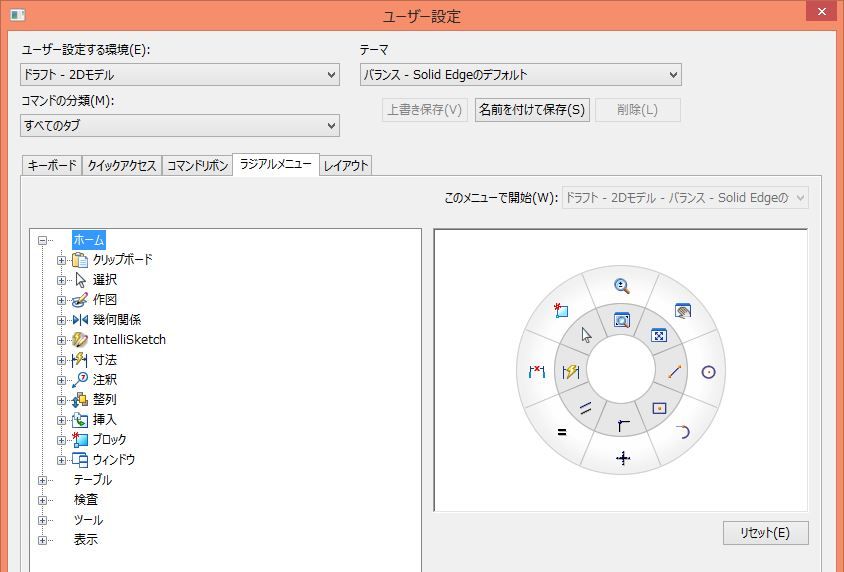Viewport: 844px width, 572px height.
Task: Collapse the ホーム tree node
Action: coord(43,240)
